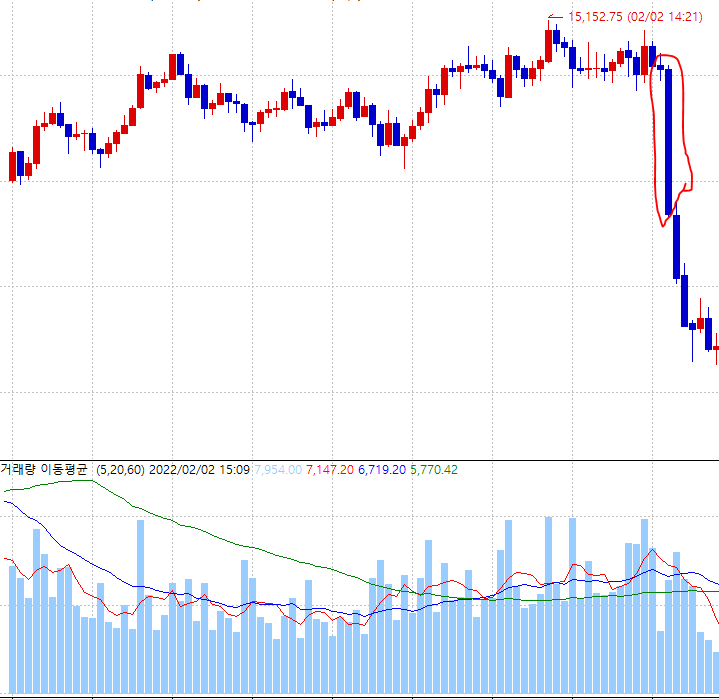Select the red 7,147.20 average value
The width and height of the screenshot is (719, 699).
point(331,469)
